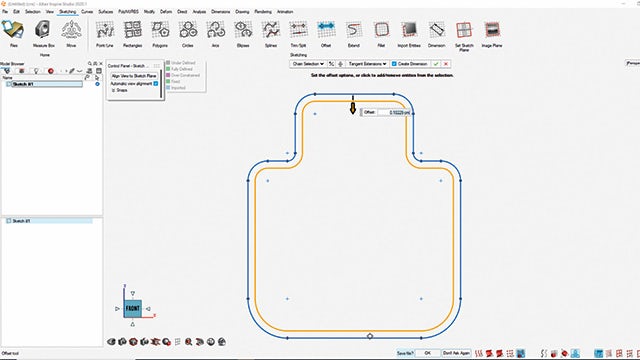Click OK on the Save file prompt

point(427,353)
